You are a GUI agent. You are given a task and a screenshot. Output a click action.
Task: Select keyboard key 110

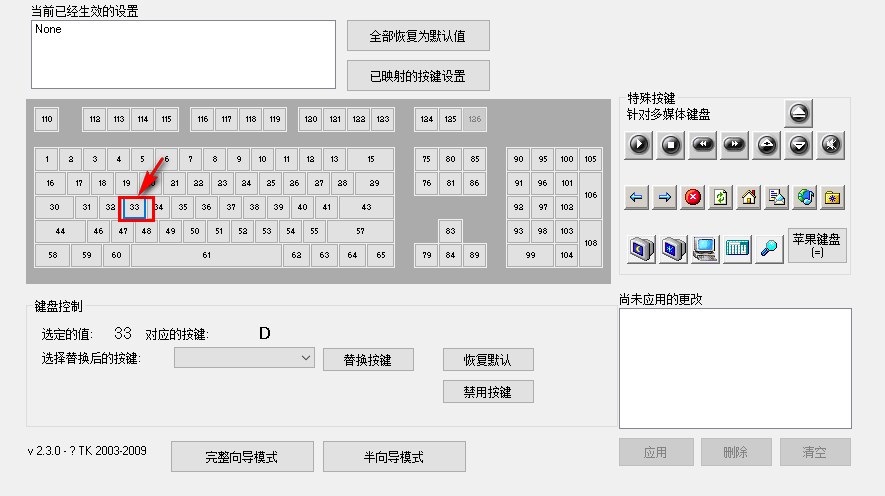click(x=47, y=119)
